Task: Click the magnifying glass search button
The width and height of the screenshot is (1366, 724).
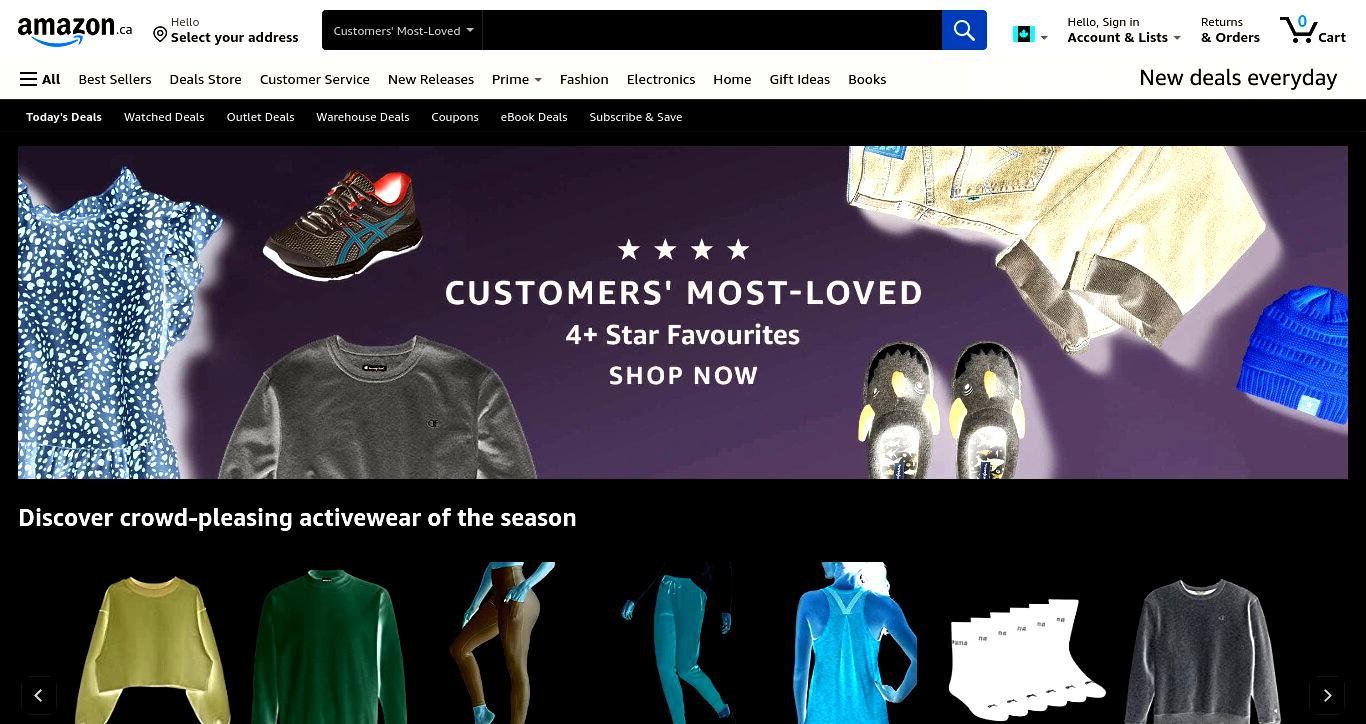Action: (964, 30)
